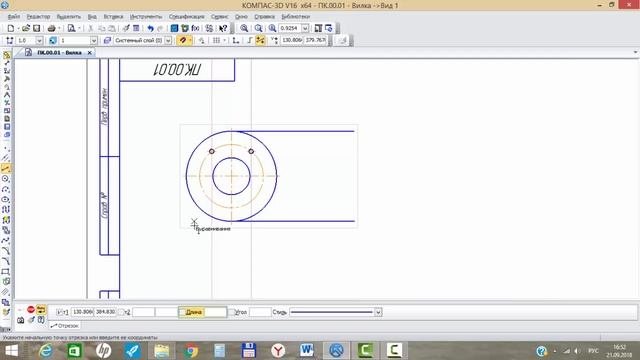Screen dimensions: 640x360
Task: Select the Arc tool in sidebar
Action: coord(6,189)
